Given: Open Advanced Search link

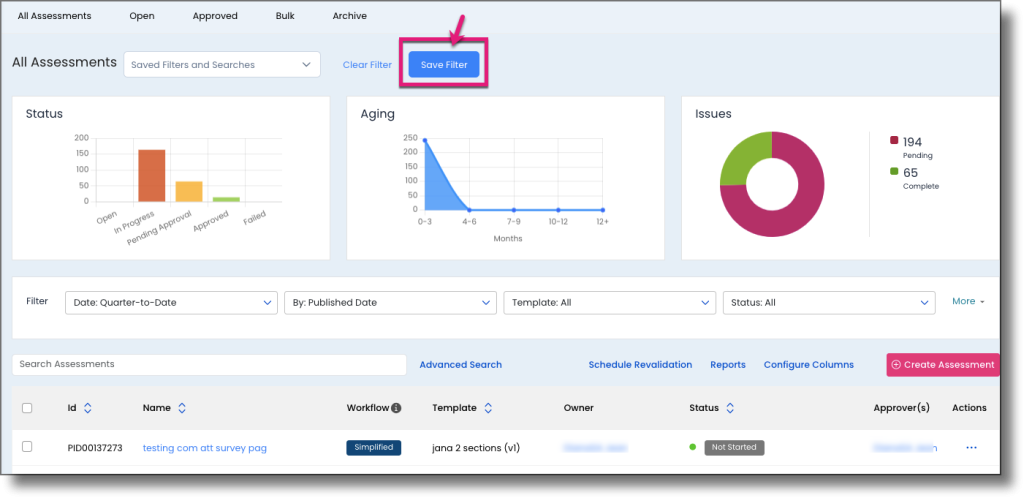Looking at the screenshot, I should 460,365.
